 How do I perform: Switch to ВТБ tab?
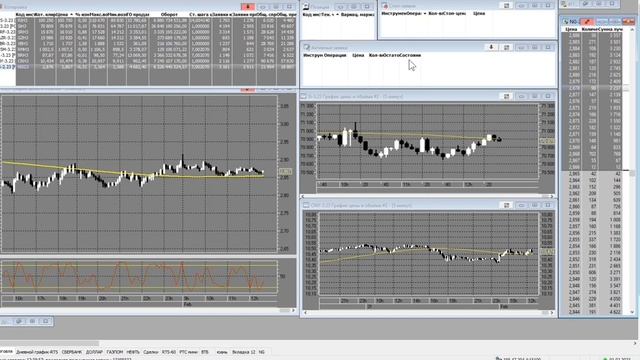coord(205,352)
